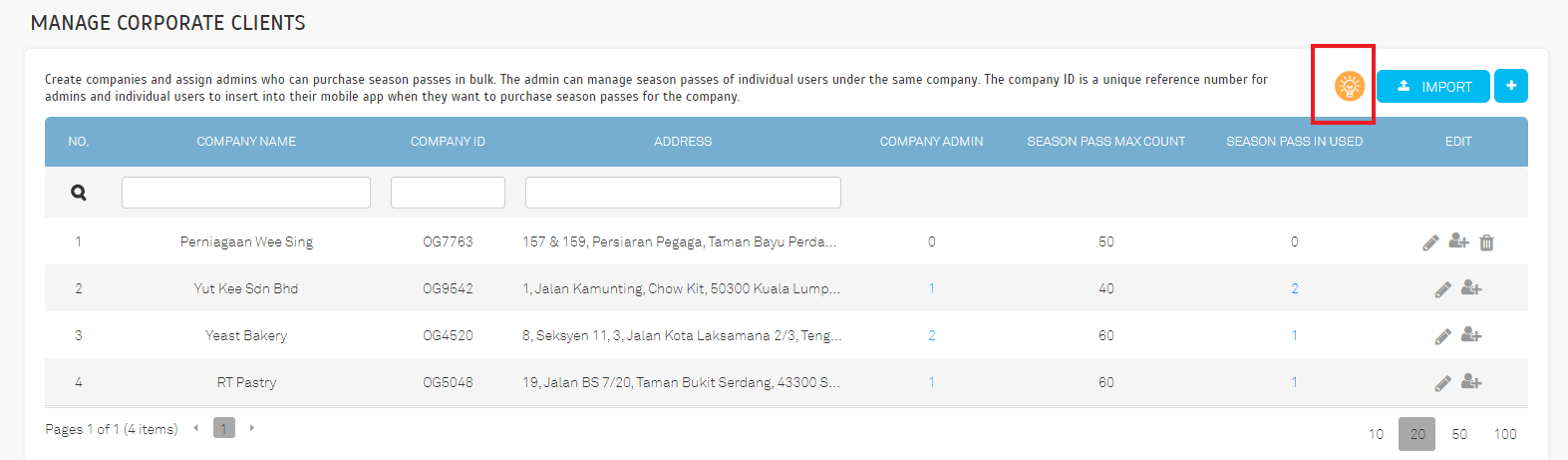Open Yeast Bakery company admin count link
The width and height of the screenshot is (1568, 460).
point(932,336)
